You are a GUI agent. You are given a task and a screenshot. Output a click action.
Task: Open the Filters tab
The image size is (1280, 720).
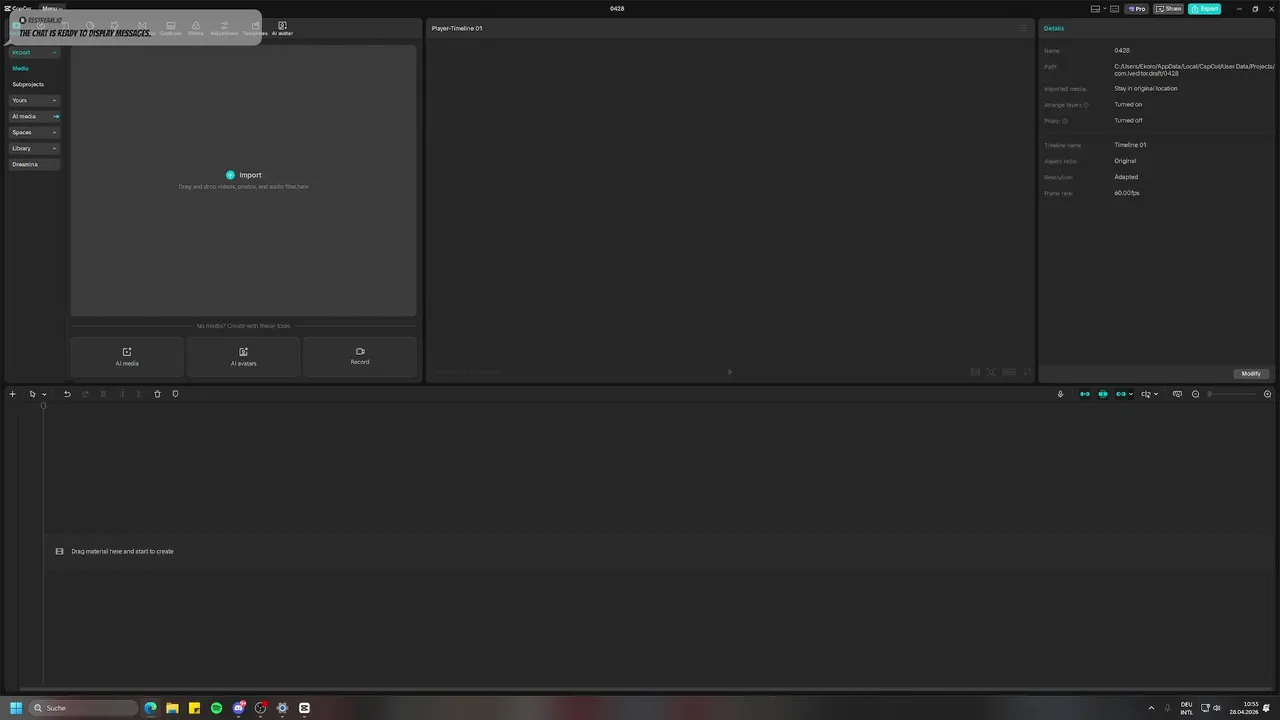(196, 28)
